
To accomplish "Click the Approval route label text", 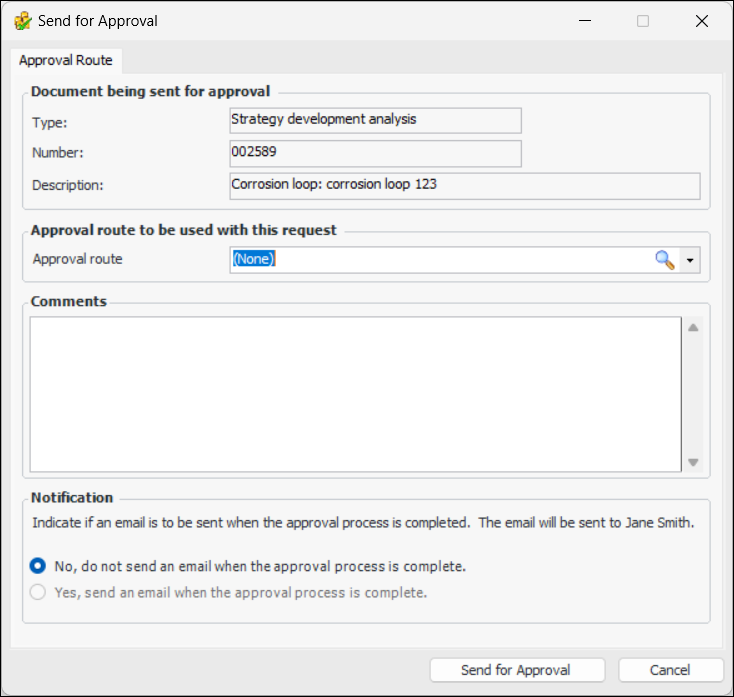I will (x=78, y=259).
